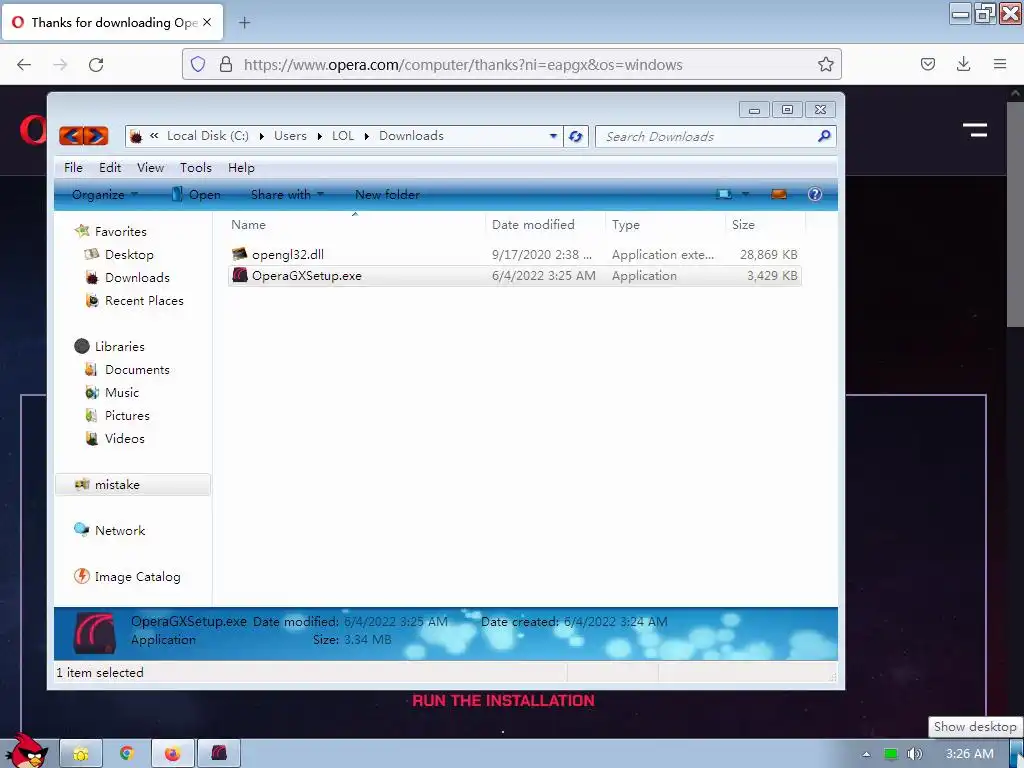This screenshot has height=768, width=1024.
Task: Select Desktop under Favorites
Action: 129,255
